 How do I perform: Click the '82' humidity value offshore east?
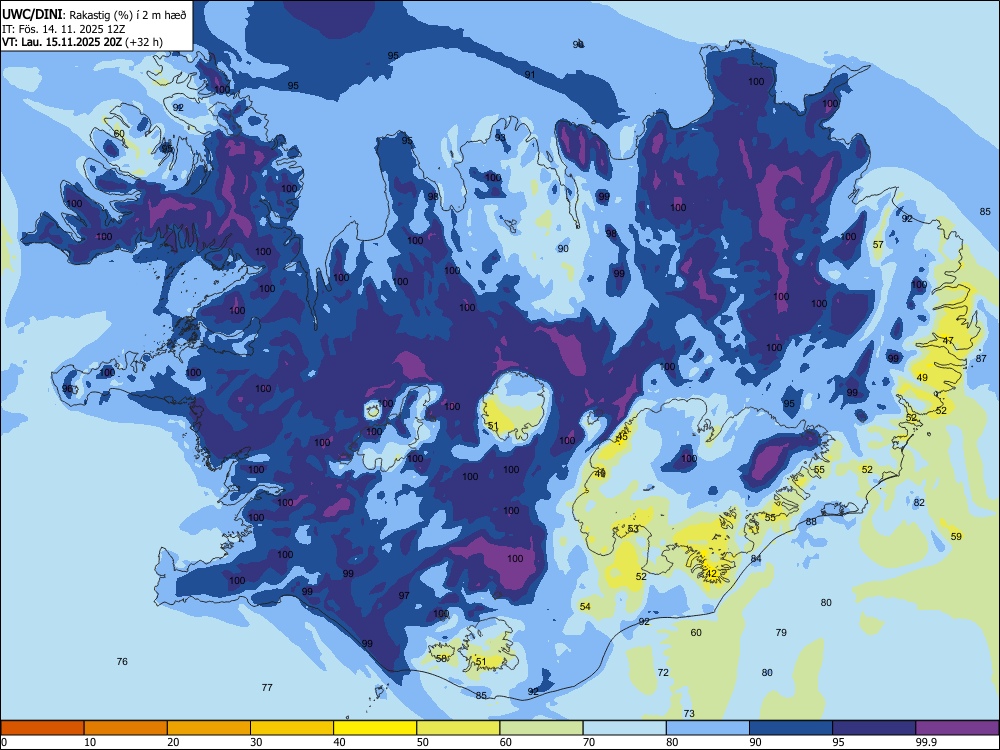coord(919,503)
